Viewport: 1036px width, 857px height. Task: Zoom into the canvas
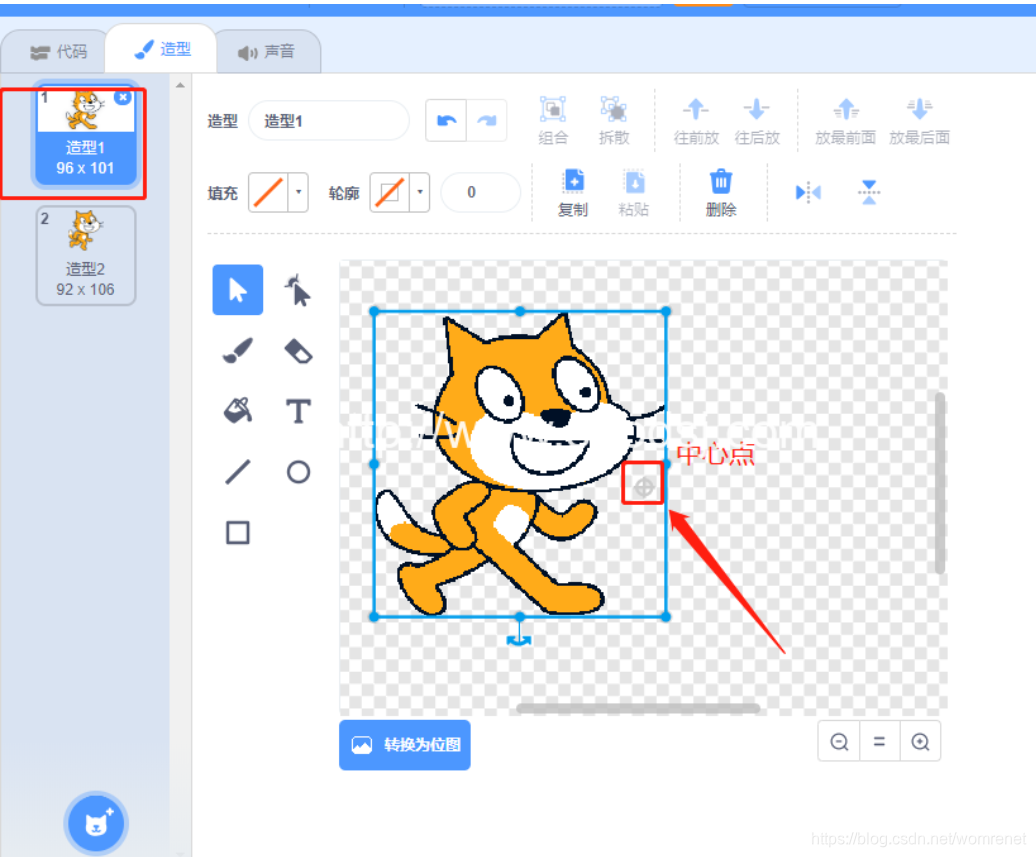point(920,741)
